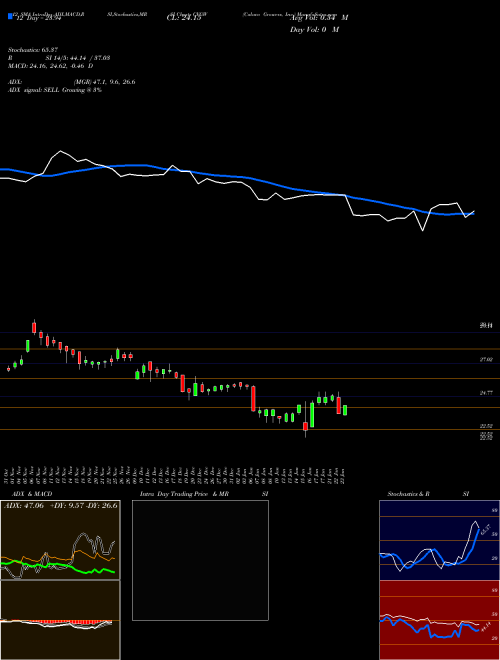The image size is (500, 660).
Task: Click the 27.02 price axis label
Action: (x=486, y=359)
